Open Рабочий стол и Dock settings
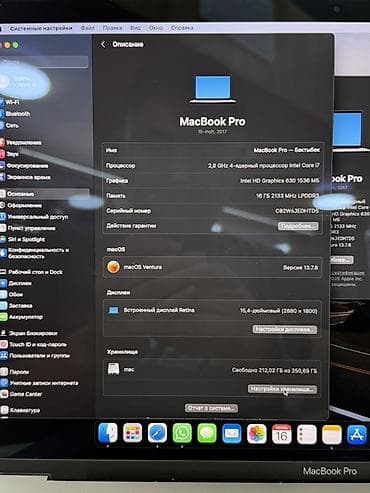The width and height of the screenshot is (370, 493). (32, 272)
